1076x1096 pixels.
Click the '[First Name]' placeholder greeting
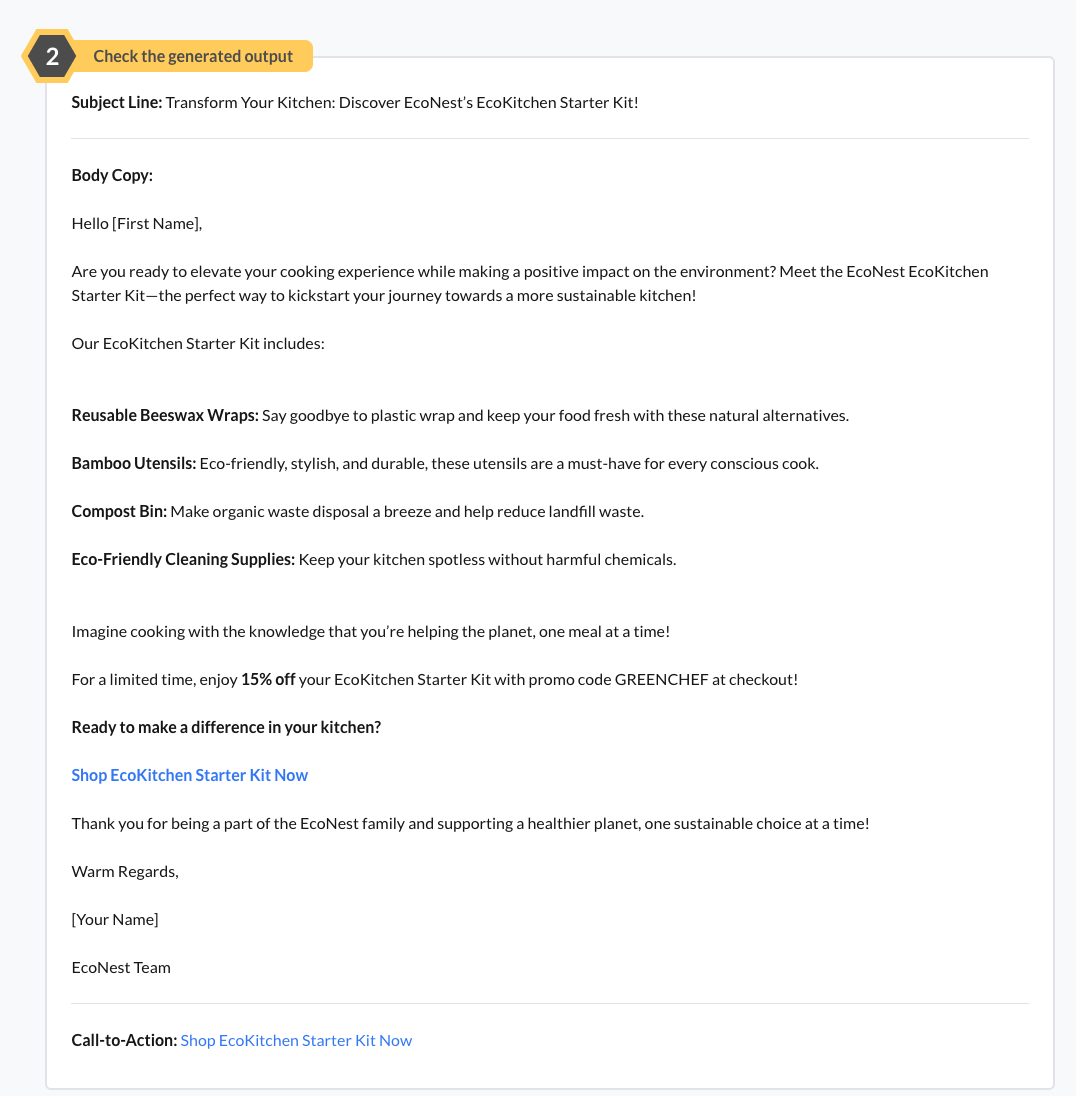point(156,223)
